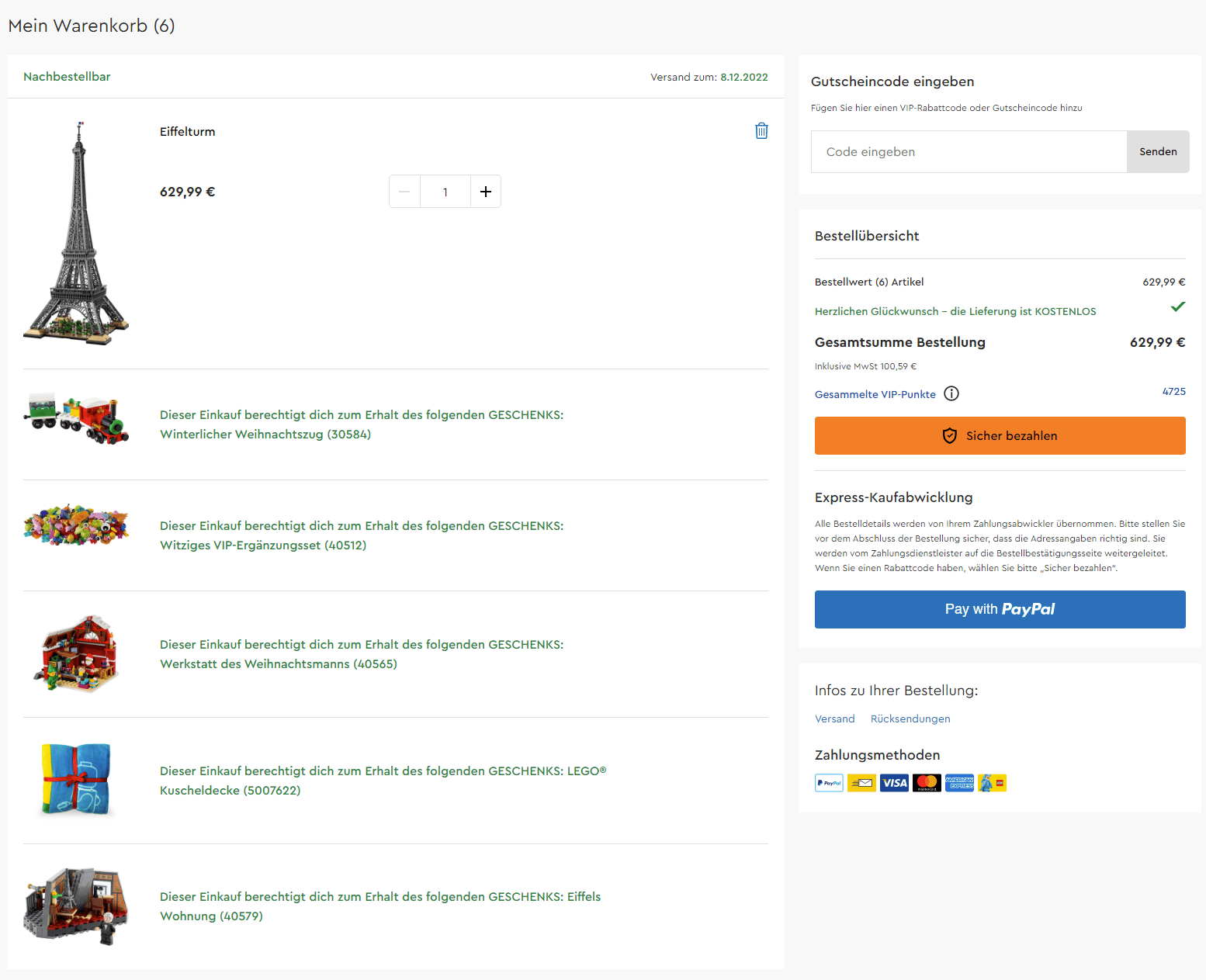Click the Eiffelturm quantity field
Image resolution: width=1206 pixels, height=980 pixels.
[x=445, y=192]
